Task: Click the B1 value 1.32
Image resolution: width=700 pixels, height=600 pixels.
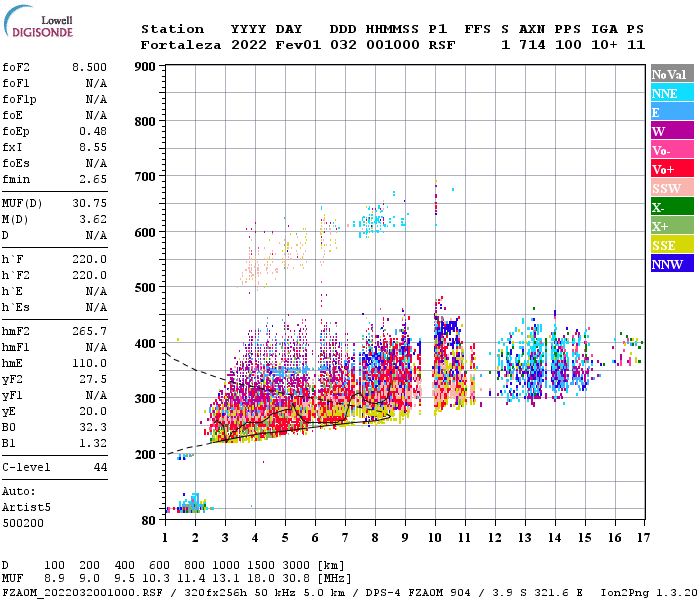Action: (x=93, y=443)
